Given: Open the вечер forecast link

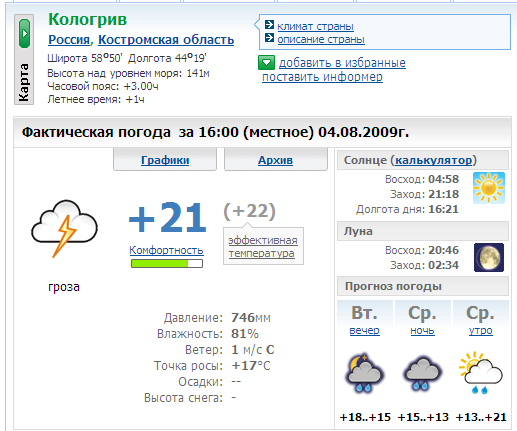Looking at the screenshot, I should [x=364, y=331].
